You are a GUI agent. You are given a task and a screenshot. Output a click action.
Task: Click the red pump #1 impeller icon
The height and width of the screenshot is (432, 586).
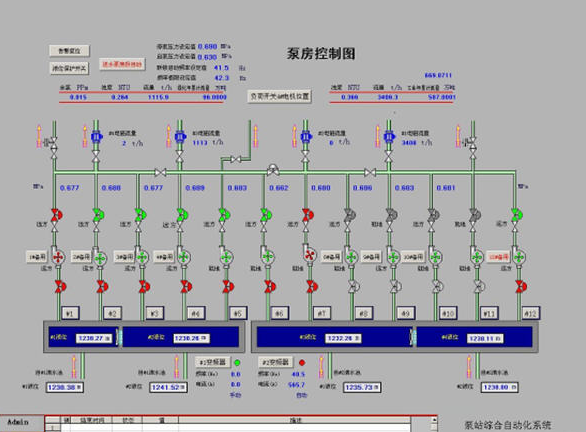[58, 257]
